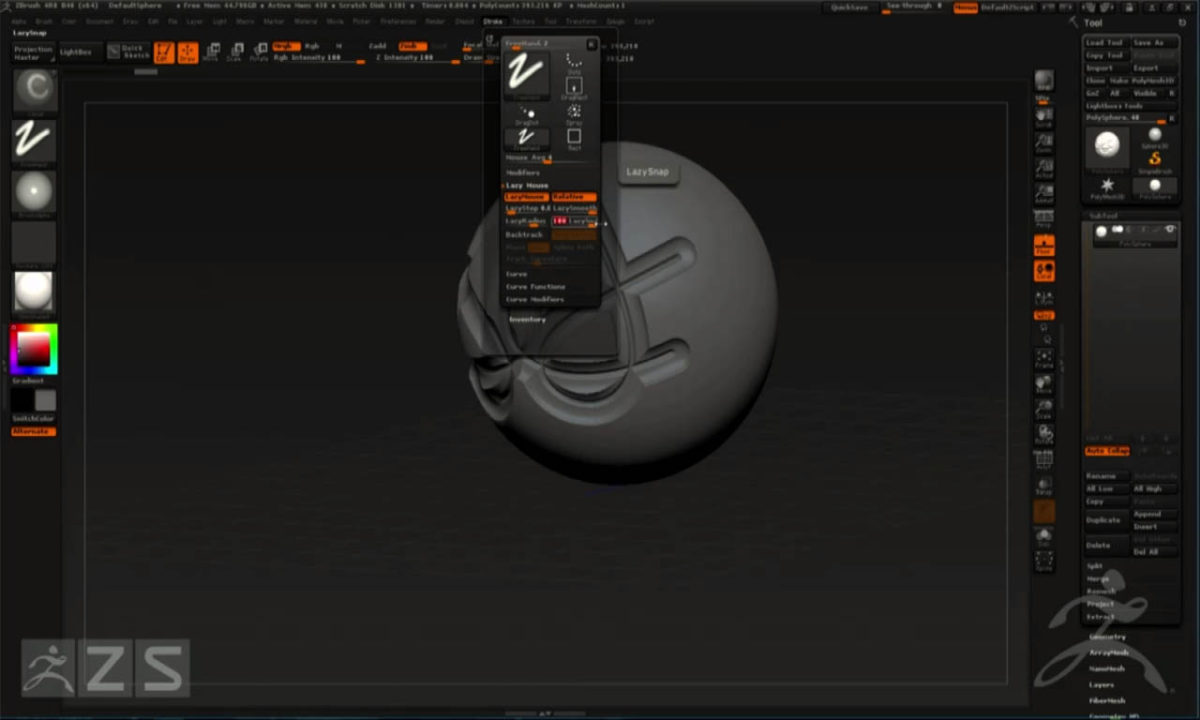Image resolution: width=1200 pixels, height=720 pixels.
Task: Toggle the Relative setting
Action: coord(573,197)
